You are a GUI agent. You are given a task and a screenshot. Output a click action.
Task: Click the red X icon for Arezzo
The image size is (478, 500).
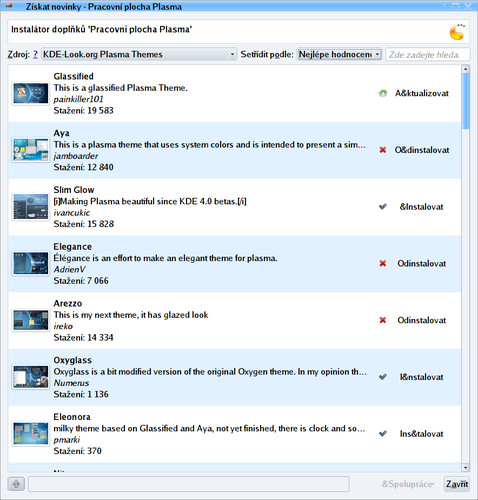(x=383, y=320)
